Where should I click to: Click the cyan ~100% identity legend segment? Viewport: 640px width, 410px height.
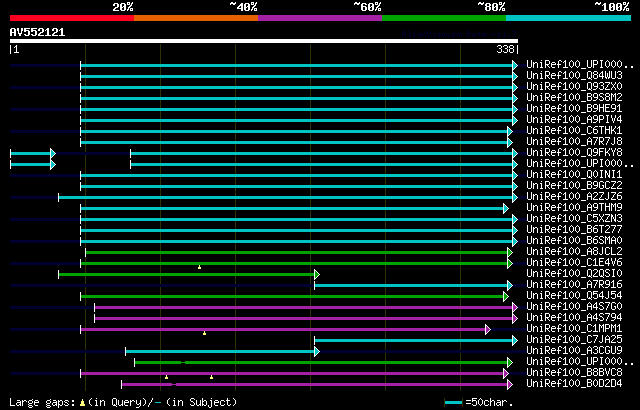[x=569, y=18]
